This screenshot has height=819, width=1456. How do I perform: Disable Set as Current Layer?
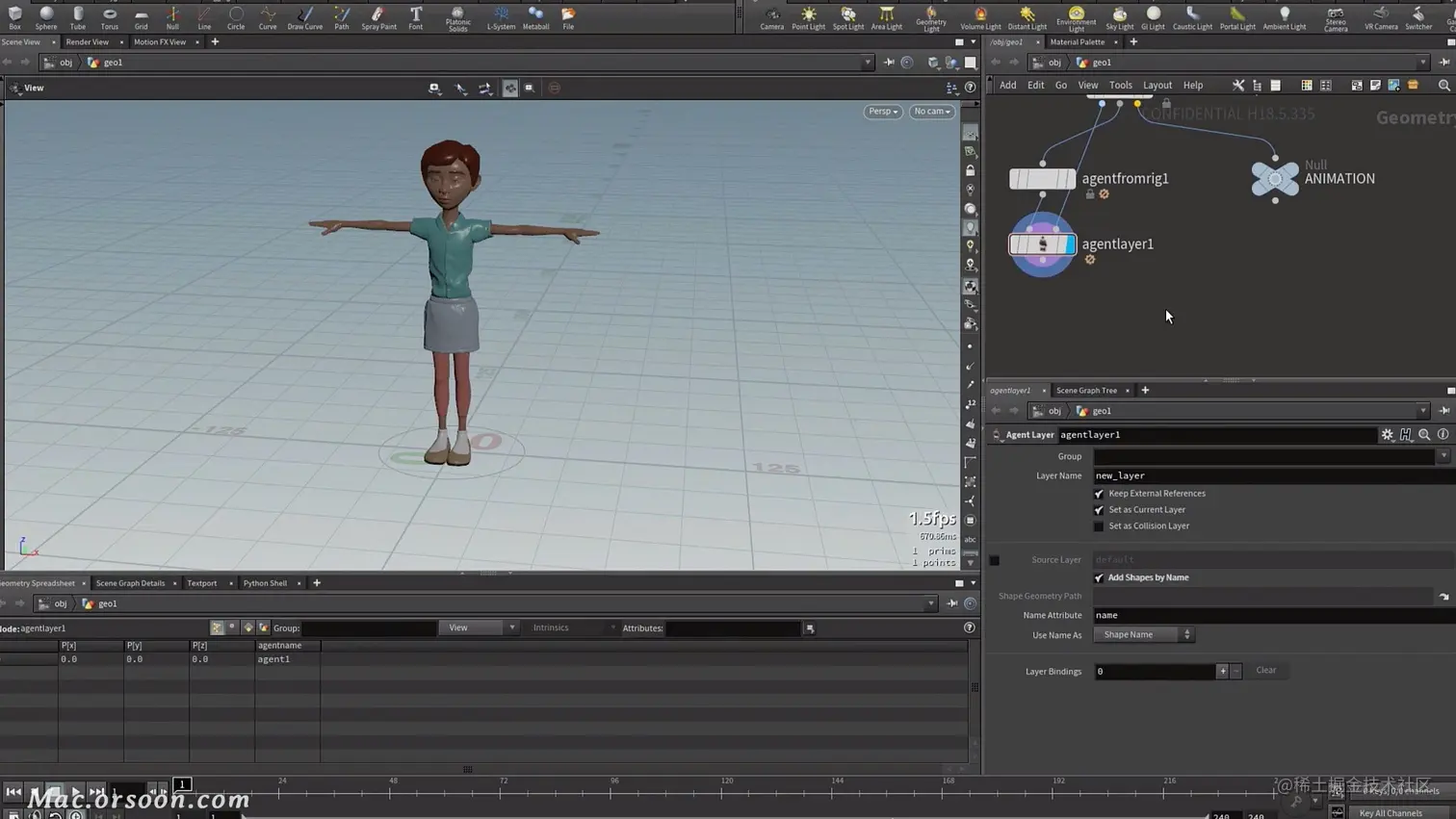[x=1099, y=510]
